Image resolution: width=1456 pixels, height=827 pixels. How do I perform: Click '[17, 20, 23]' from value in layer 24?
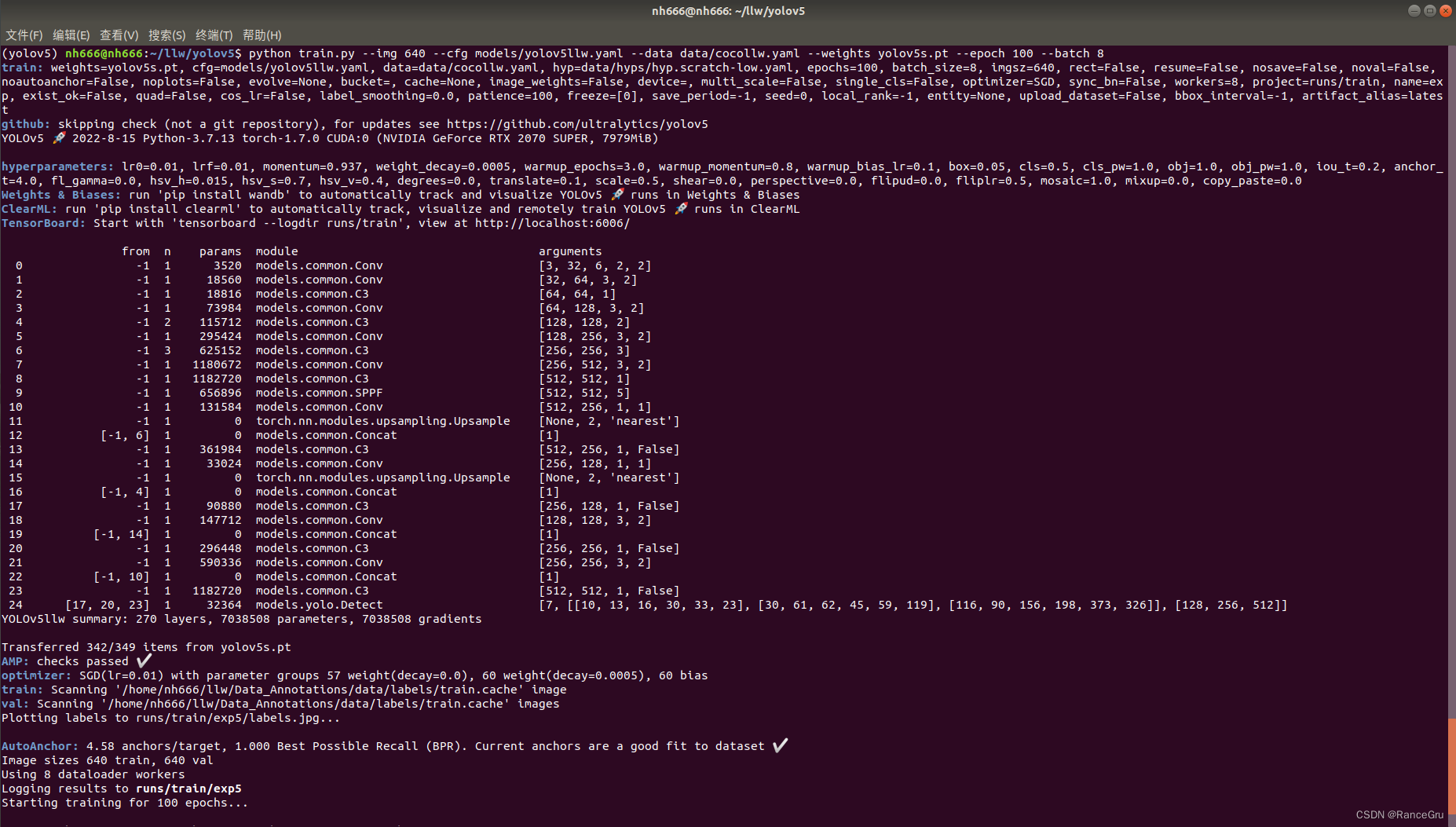[108, 605]
